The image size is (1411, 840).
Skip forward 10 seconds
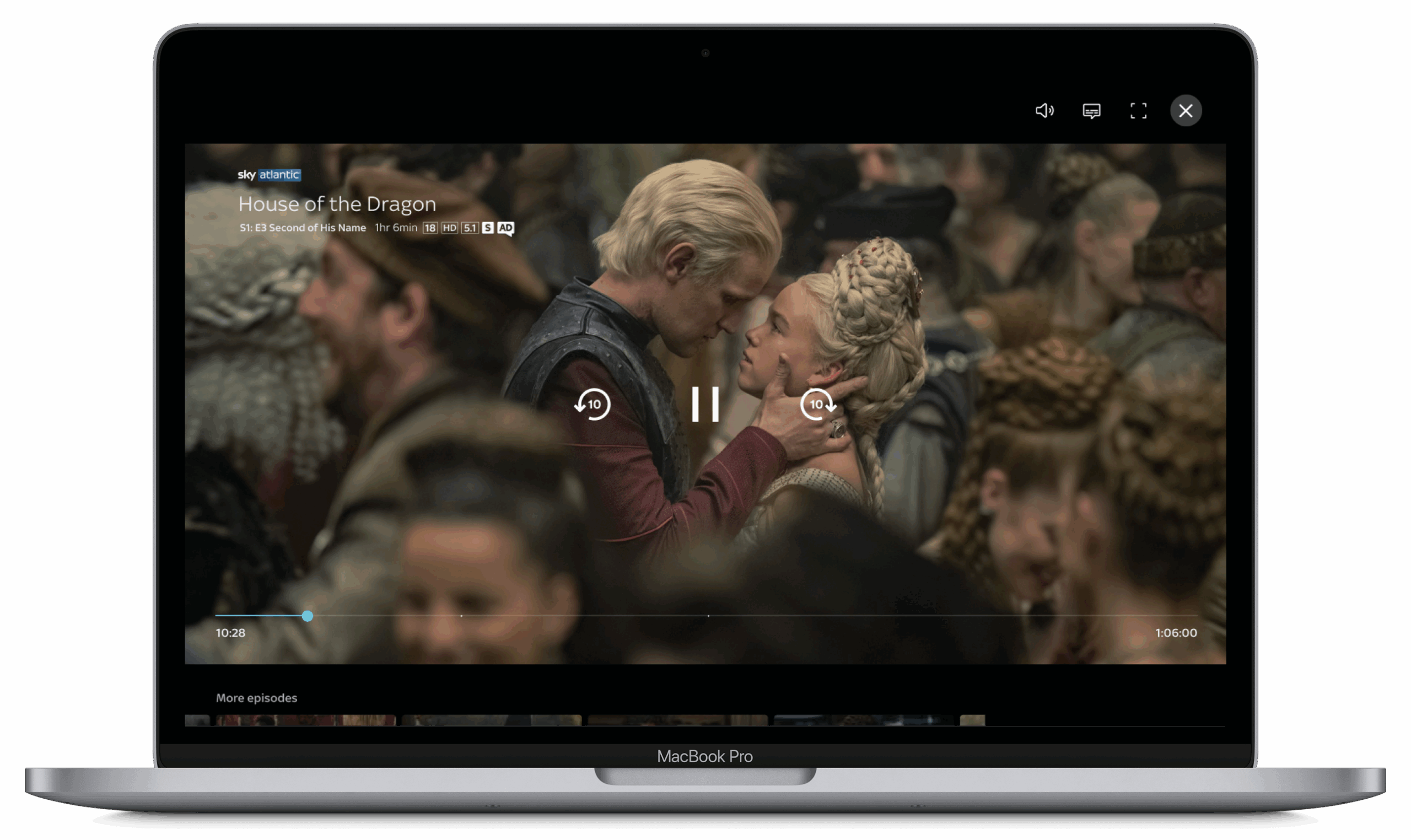click(818, 404)
